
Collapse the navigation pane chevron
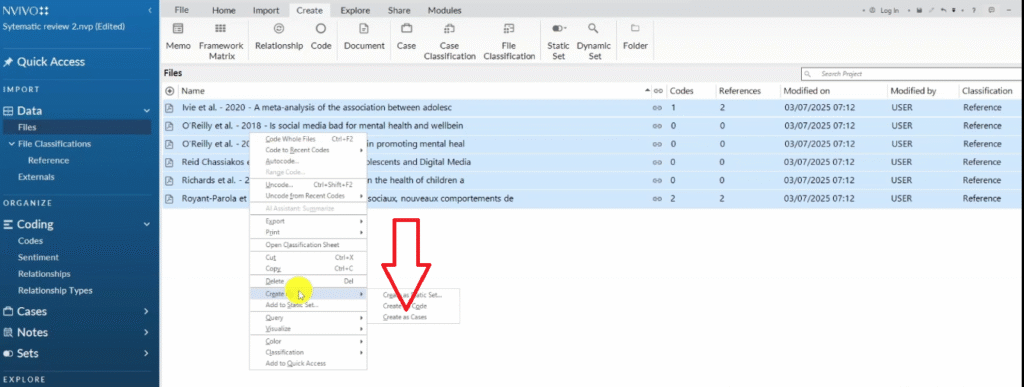150,11
